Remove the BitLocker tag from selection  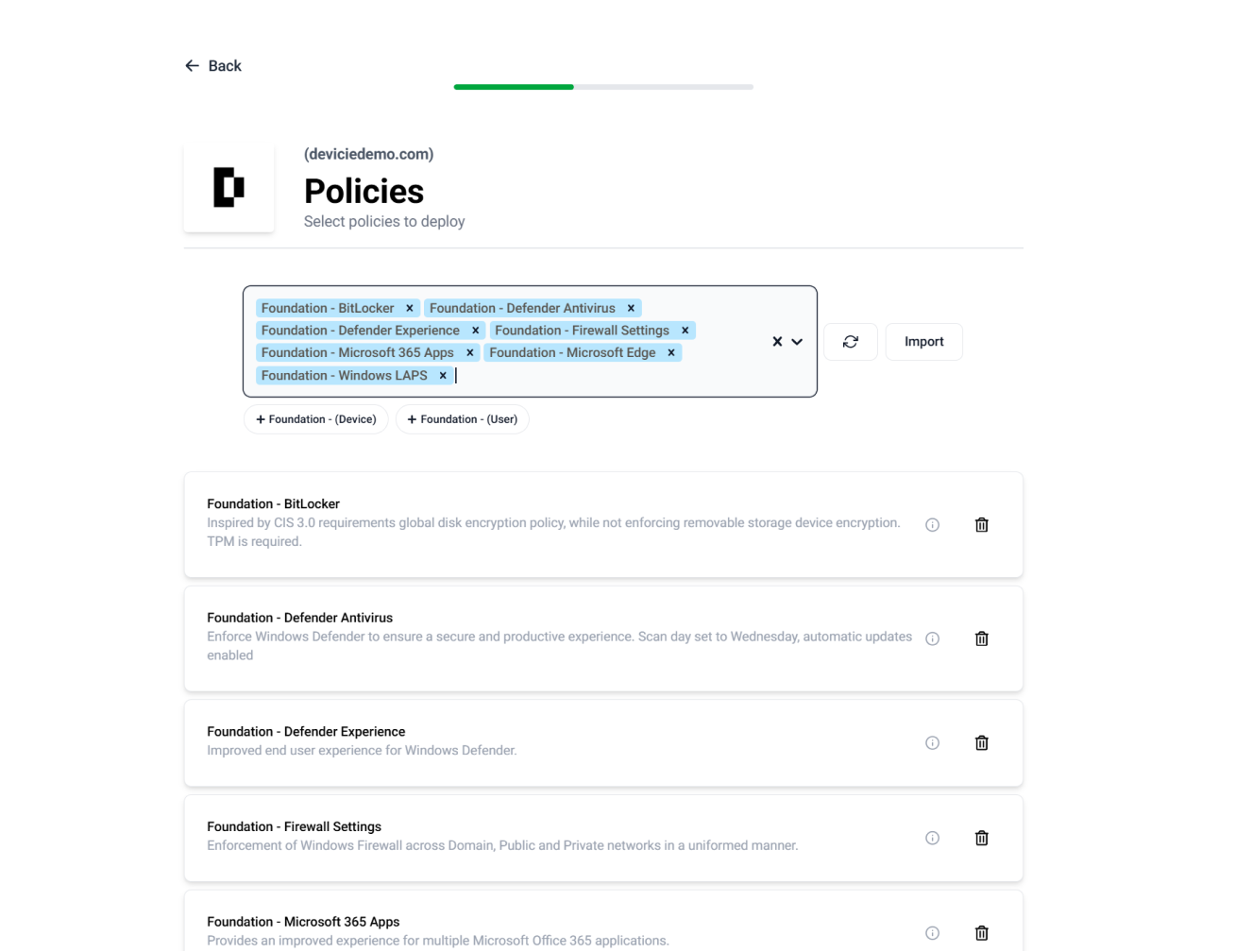[x=410, y=308]
